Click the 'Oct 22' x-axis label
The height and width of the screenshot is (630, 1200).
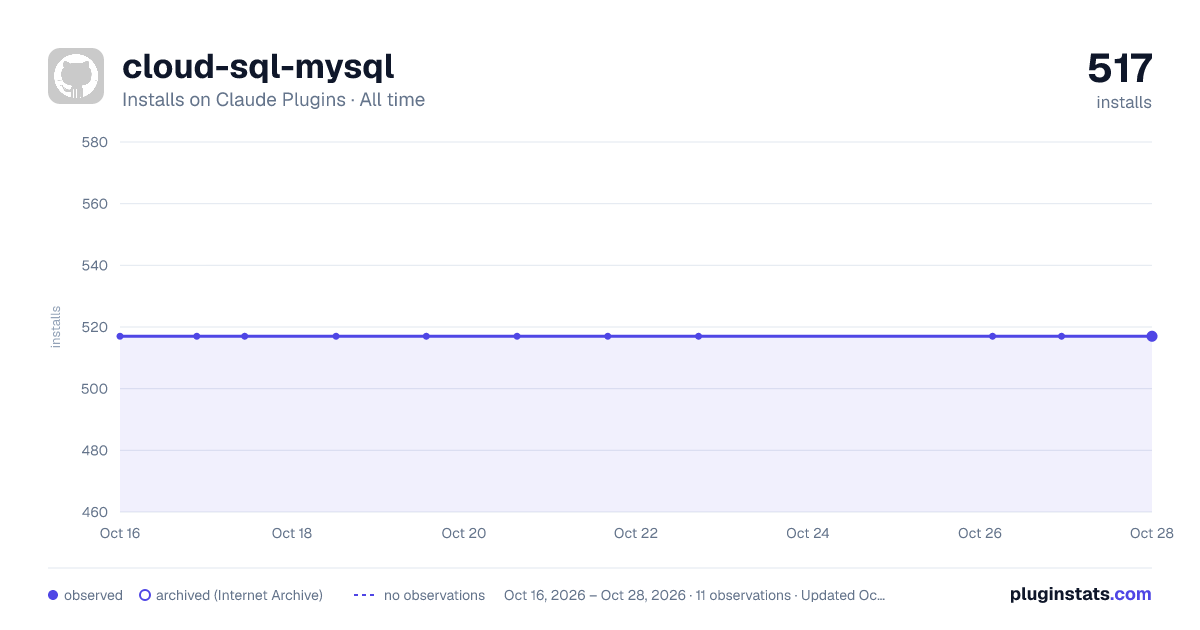[x=636, y=533]
